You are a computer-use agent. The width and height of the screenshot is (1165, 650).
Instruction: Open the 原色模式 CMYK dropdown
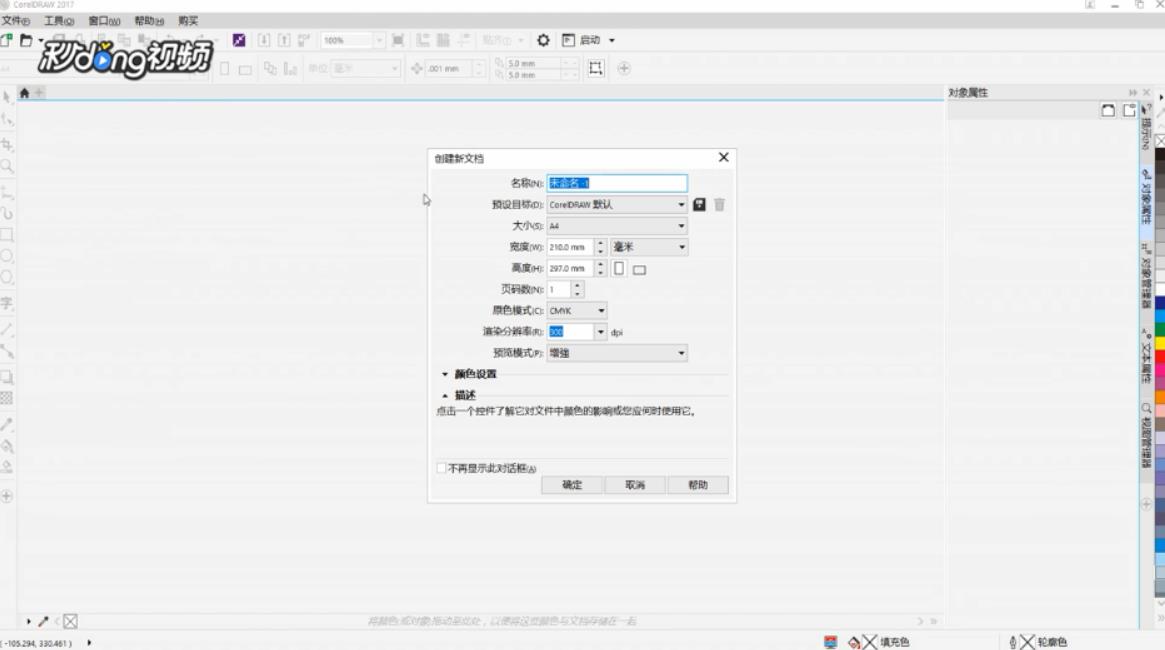[577, 311]
